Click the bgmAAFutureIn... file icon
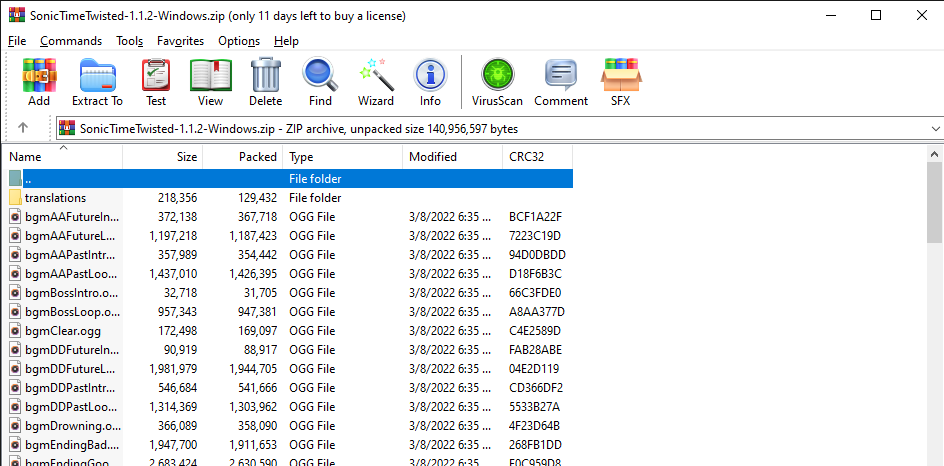 16,217
